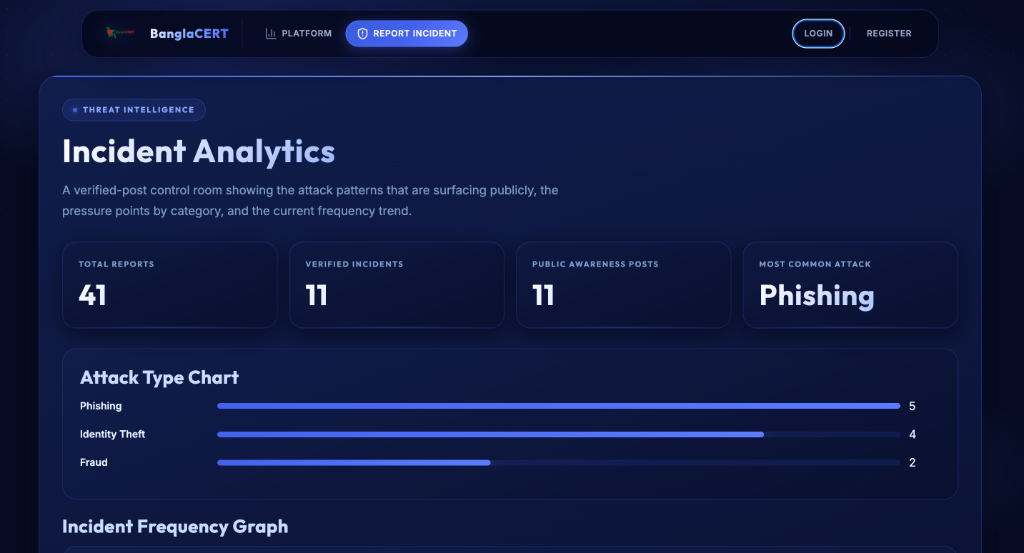This screenshot has height=553, width=1024.
Task: Open the Register link
Action: tap(889, 33)
